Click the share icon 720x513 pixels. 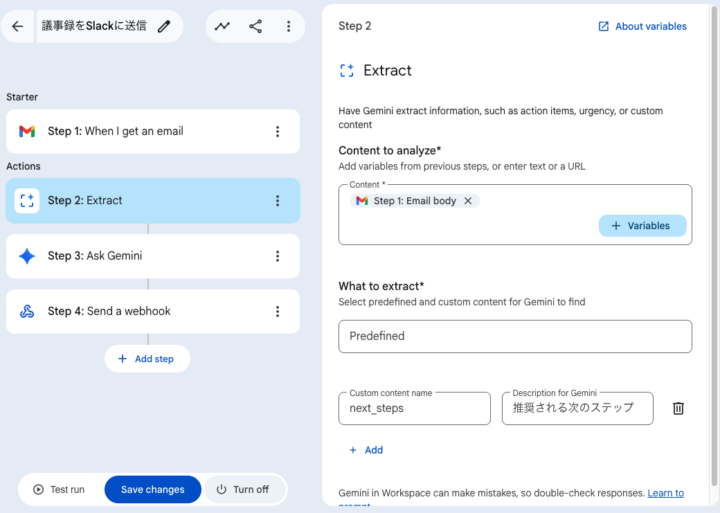click(255, 26)
